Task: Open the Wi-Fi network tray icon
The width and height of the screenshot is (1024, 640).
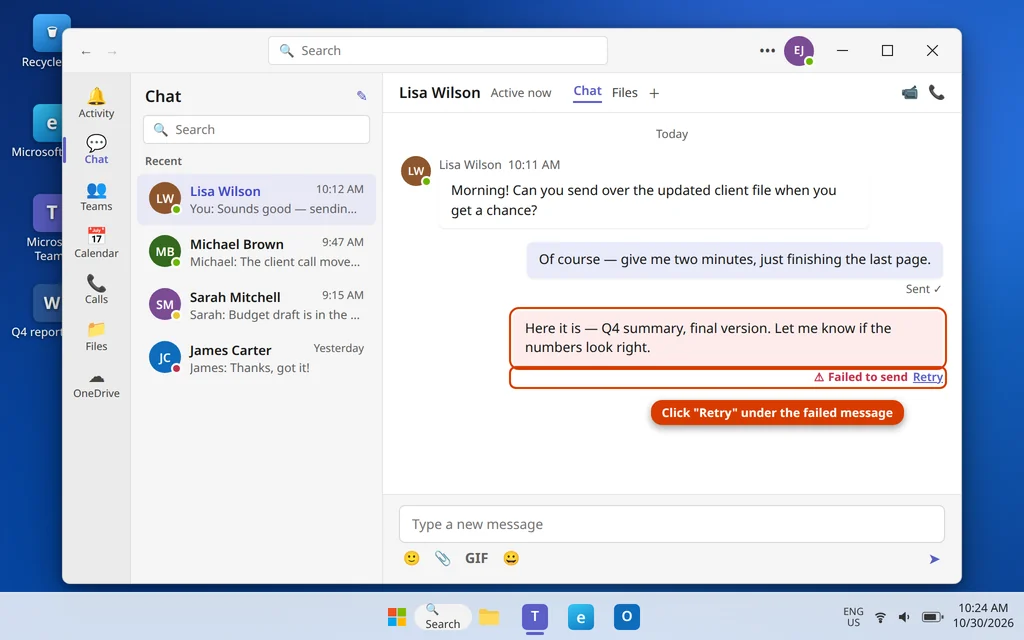Action: (880, 616)
